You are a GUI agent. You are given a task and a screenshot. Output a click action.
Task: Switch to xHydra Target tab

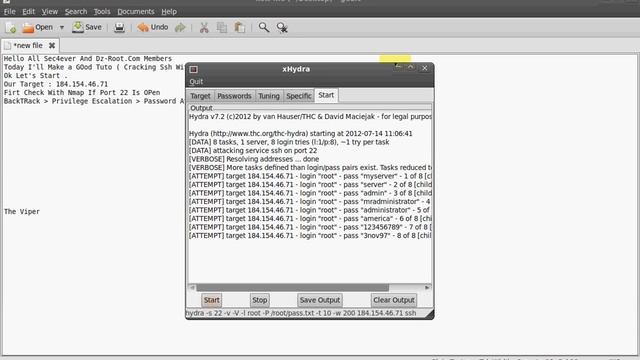200,96
